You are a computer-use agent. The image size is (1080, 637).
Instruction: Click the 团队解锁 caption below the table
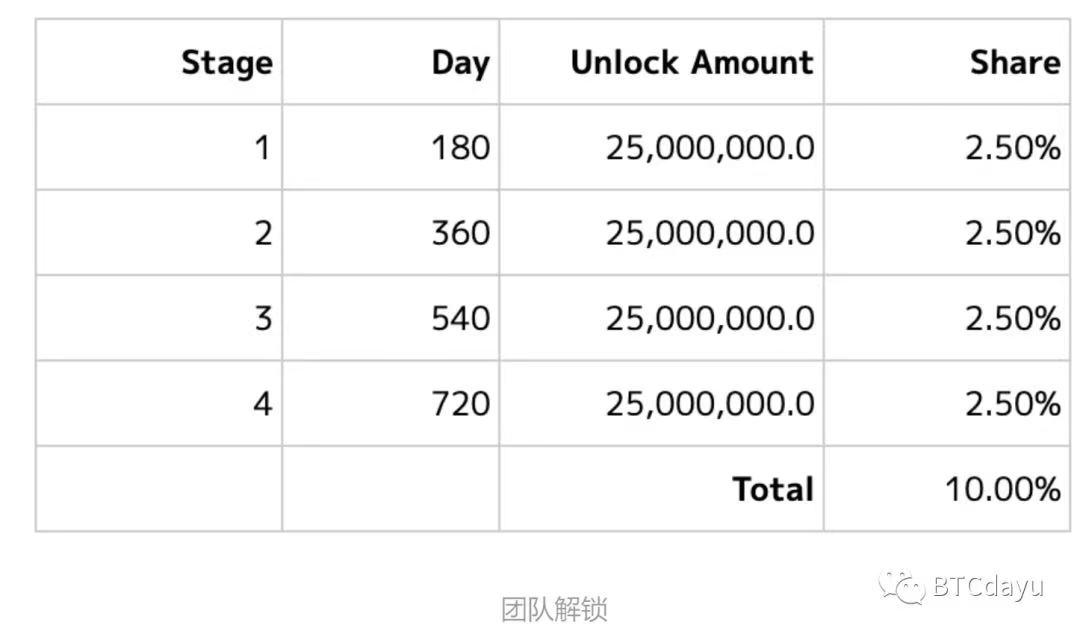coord(554,609)
